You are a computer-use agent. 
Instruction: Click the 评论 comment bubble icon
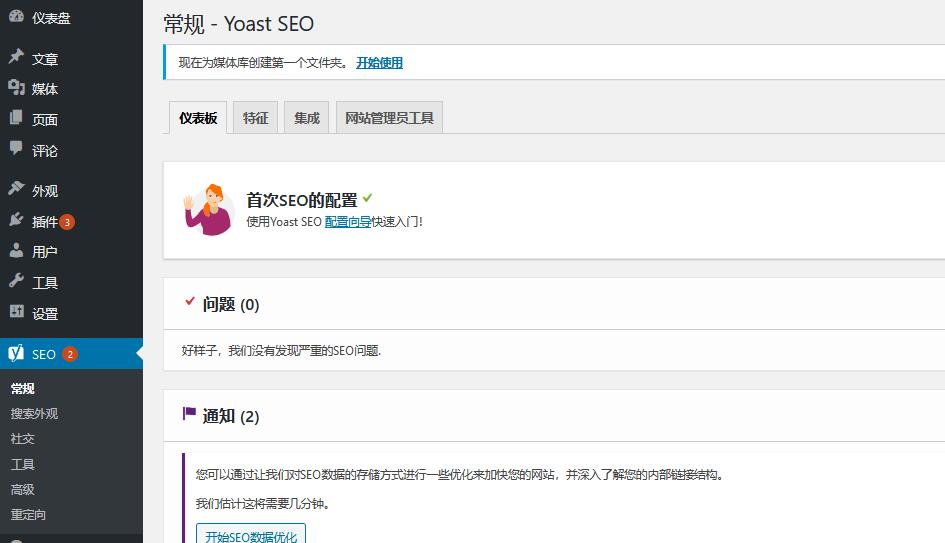click(x=16, y=150)
